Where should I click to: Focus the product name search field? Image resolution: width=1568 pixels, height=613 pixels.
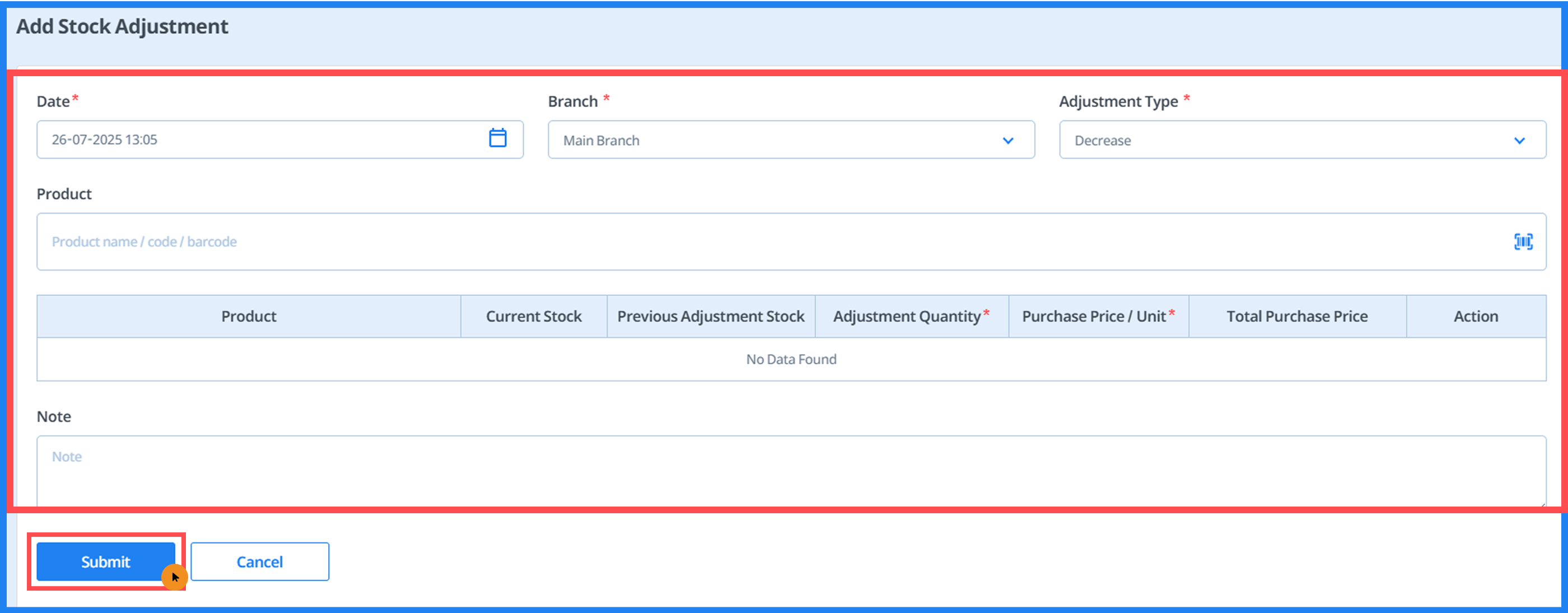[730, 242]
